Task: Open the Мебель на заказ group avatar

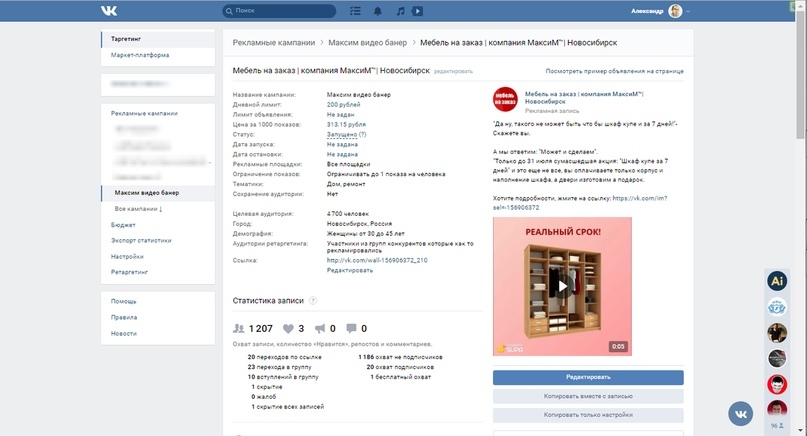Action: click(505, 99)
